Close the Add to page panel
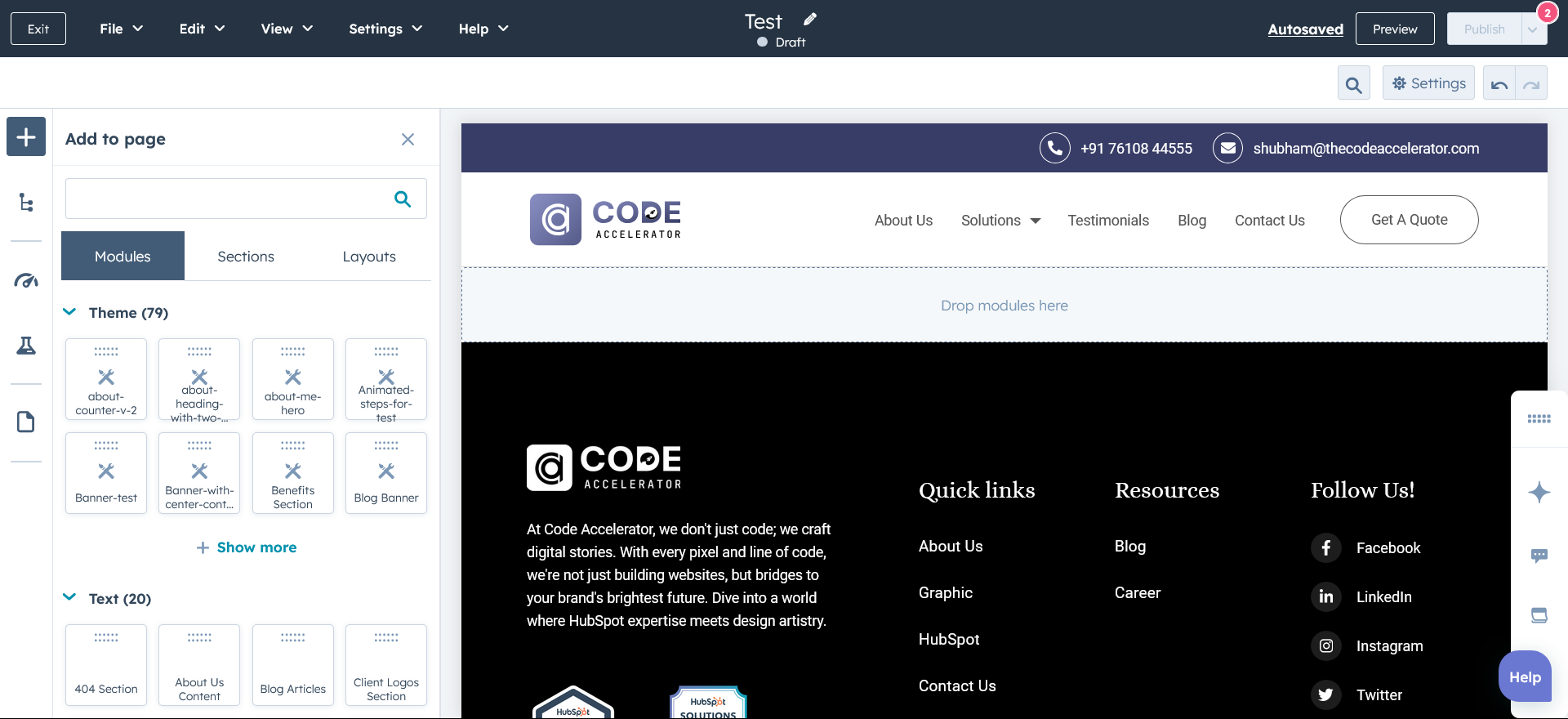Screen dimensions: 1568x719 click(x=408, y=140)
